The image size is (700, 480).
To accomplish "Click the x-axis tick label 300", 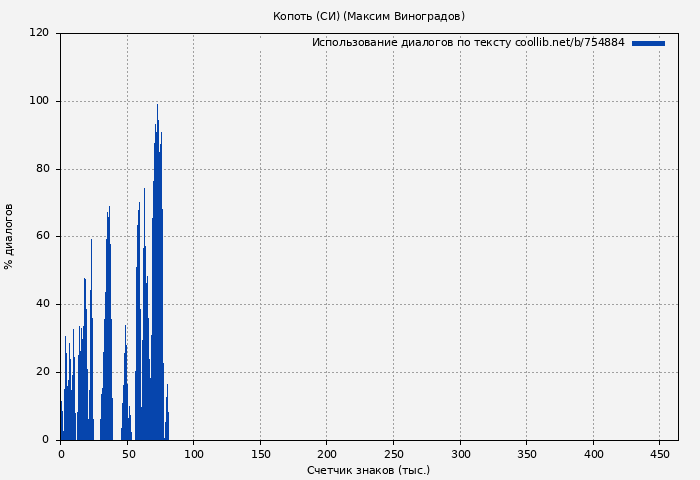I will 460,454.
